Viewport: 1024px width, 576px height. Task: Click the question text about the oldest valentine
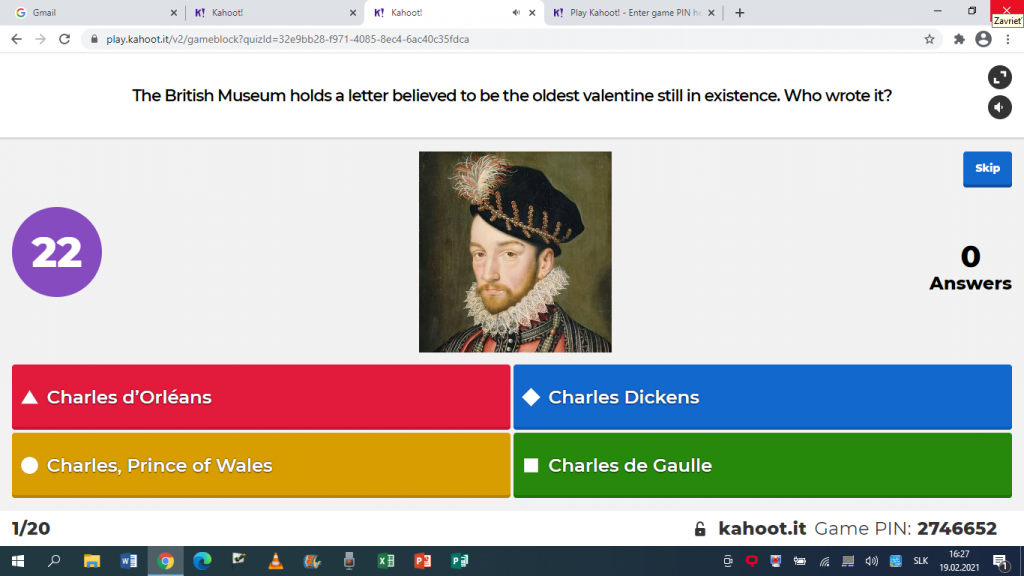pyautogui.click(x=512, y=95)
